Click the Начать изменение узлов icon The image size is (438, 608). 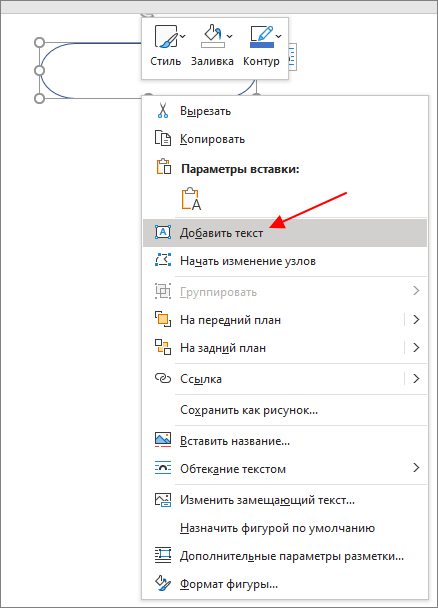pos(163,260)
